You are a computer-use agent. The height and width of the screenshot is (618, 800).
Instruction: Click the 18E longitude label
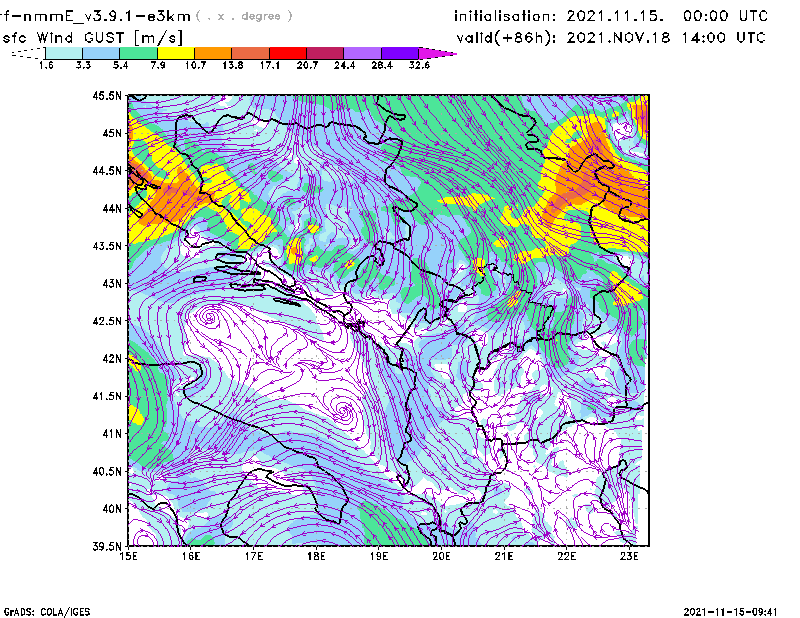[316, 556]
